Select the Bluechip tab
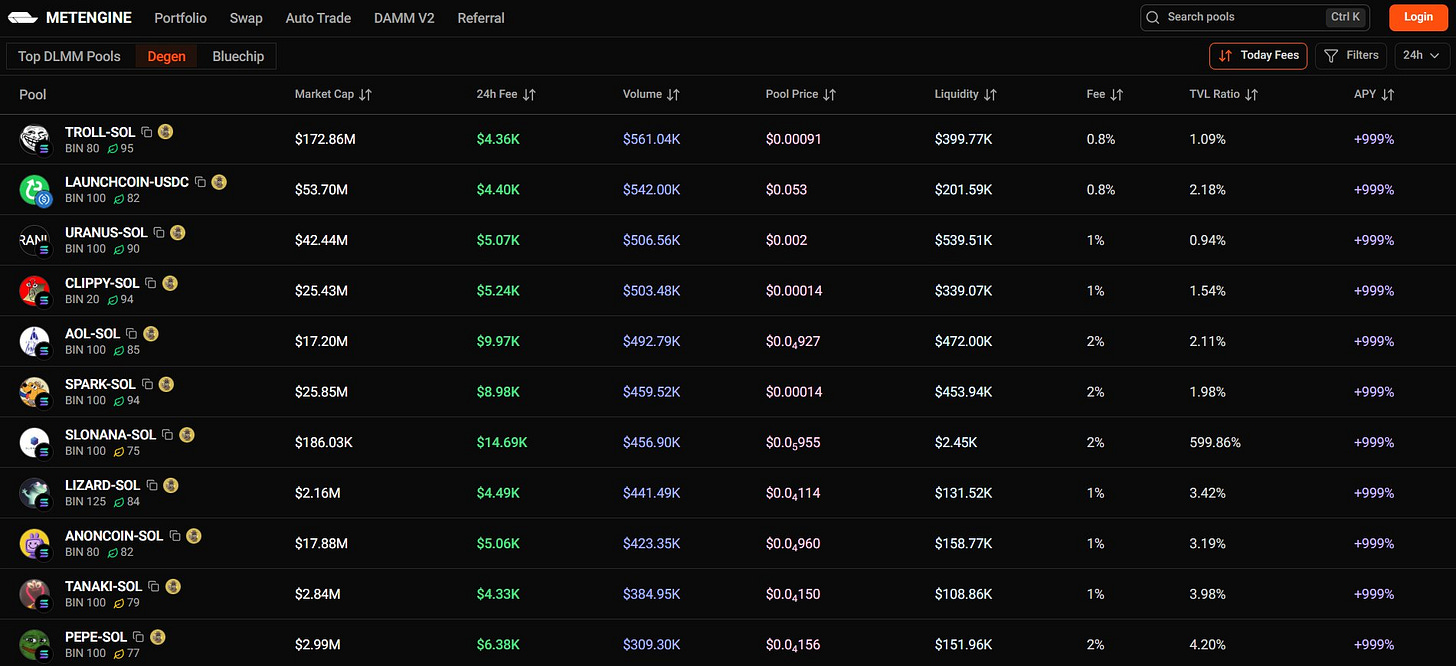 point(238,56)
